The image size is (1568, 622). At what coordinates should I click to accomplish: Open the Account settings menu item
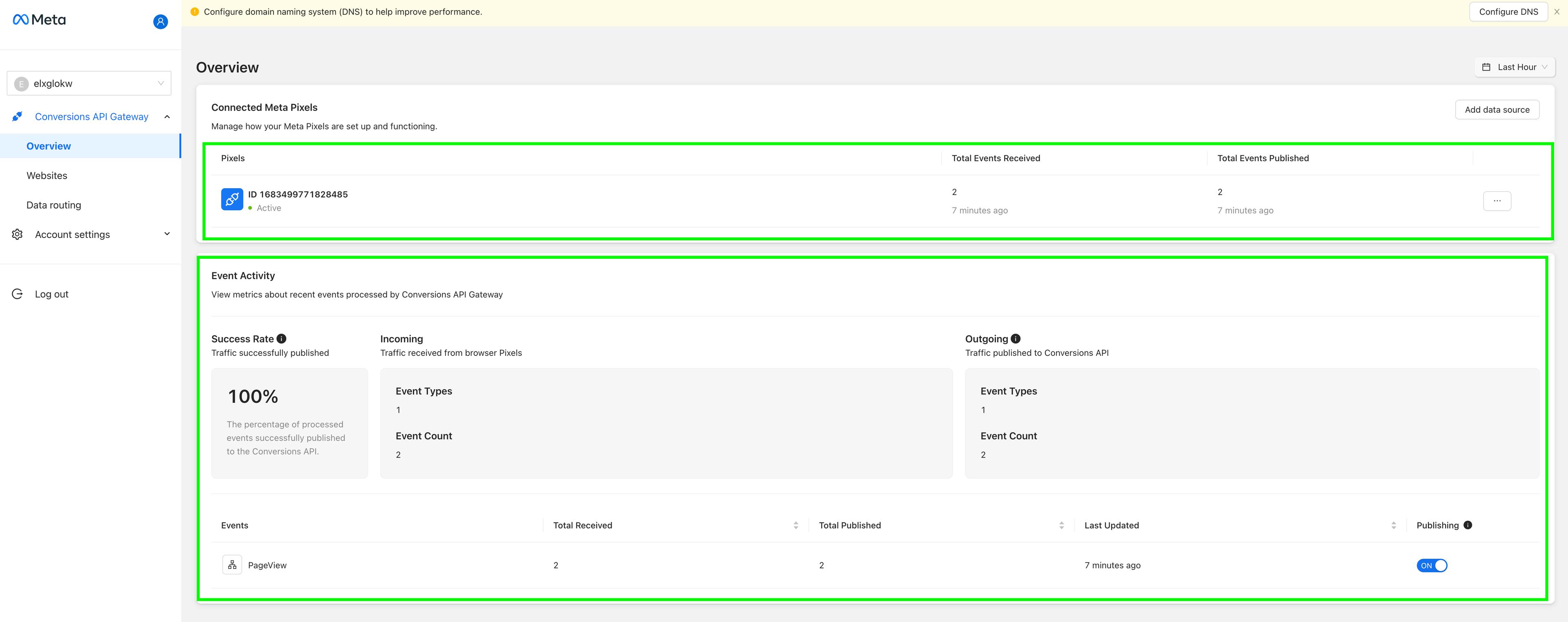tap(72, 234)
